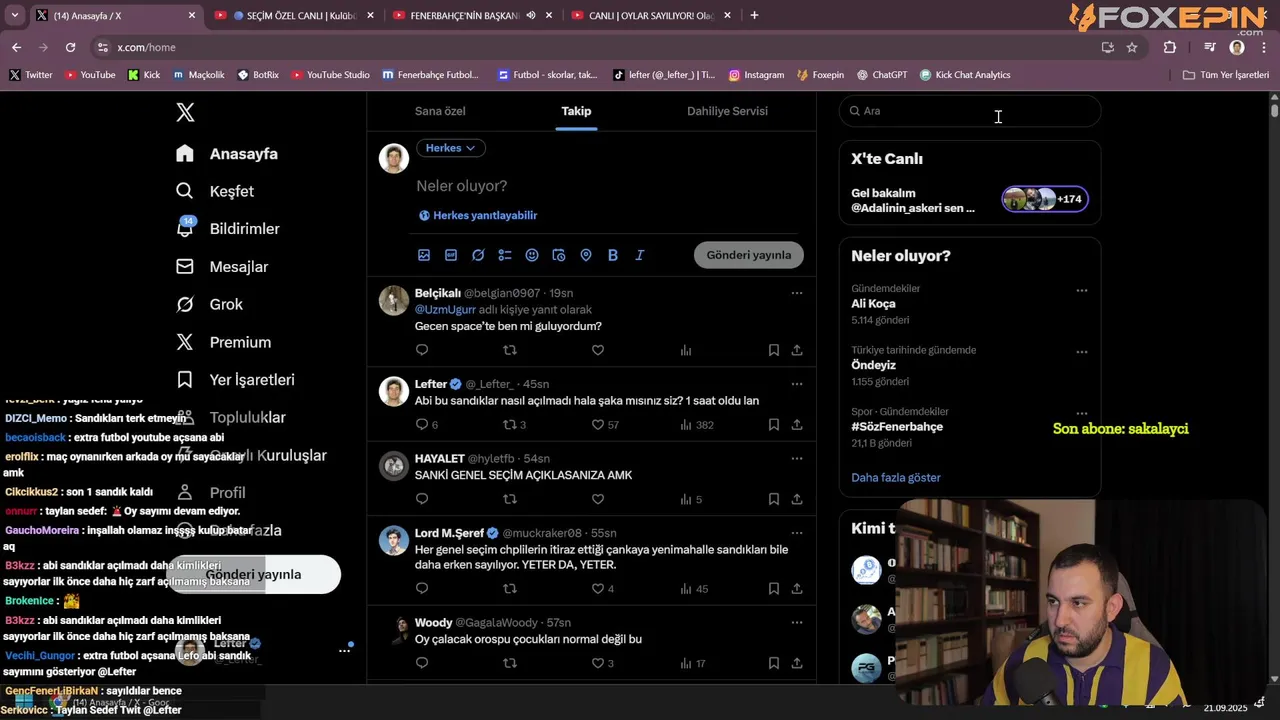Switch to Dahiliye Servisi tab
Screen dimensions: 1280x720
coord(727,111)
